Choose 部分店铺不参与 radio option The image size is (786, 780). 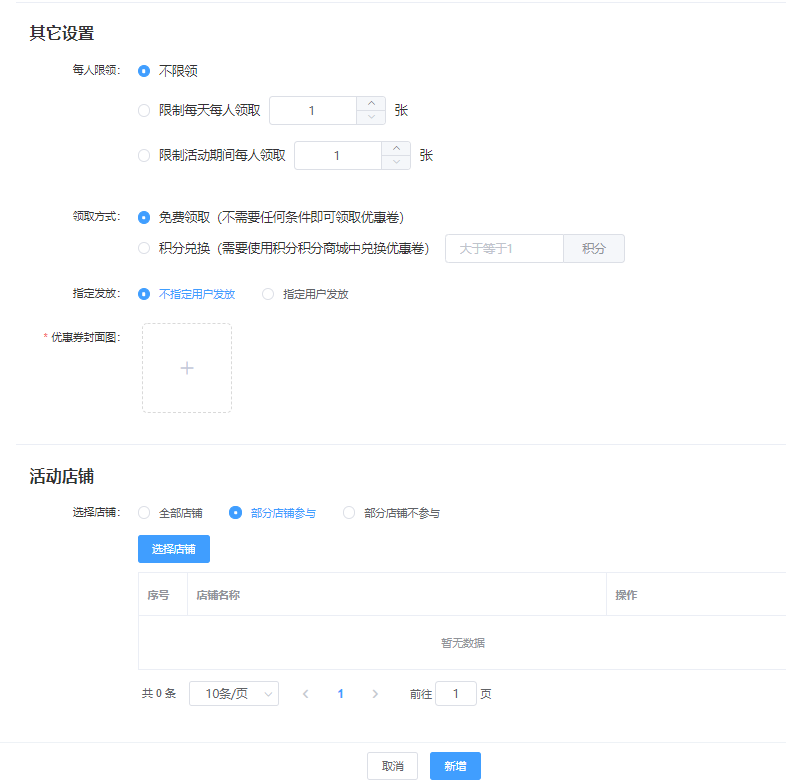pos(349,513)
